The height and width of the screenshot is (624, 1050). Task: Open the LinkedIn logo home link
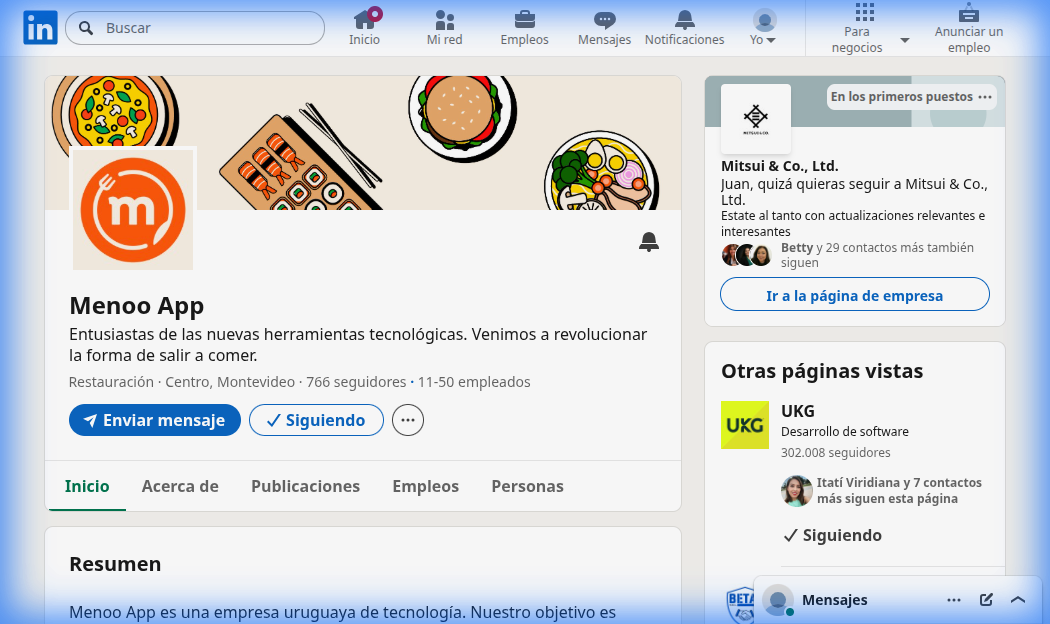40,28
